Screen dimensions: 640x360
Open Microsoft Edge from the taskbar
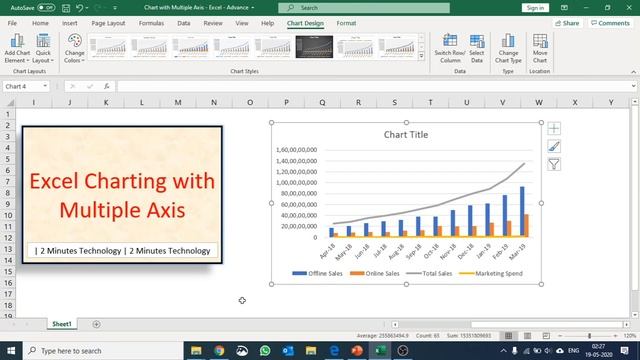pyautogui.click(x=334, y=351)
